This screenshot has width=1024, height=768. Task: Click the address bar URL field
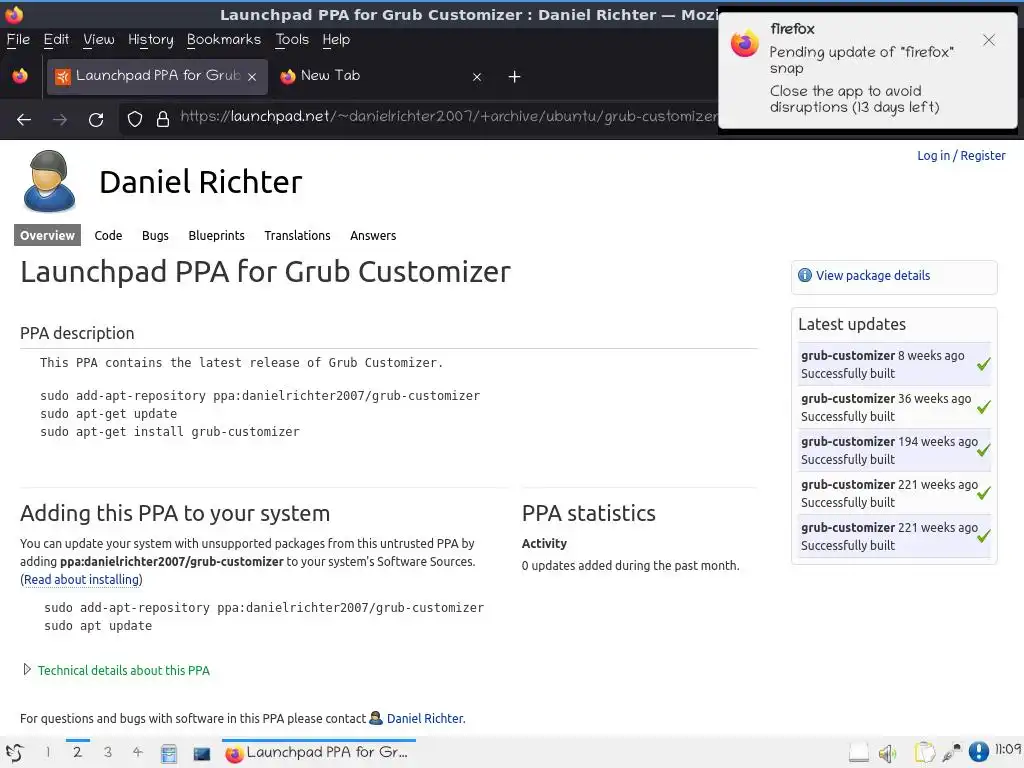[x=448, y=118]
